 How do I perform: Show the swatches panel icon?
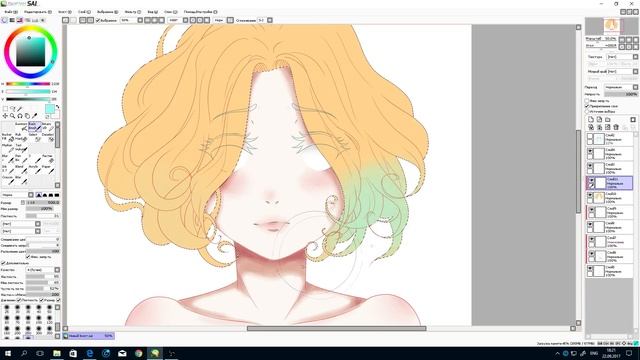coord(35,20)
